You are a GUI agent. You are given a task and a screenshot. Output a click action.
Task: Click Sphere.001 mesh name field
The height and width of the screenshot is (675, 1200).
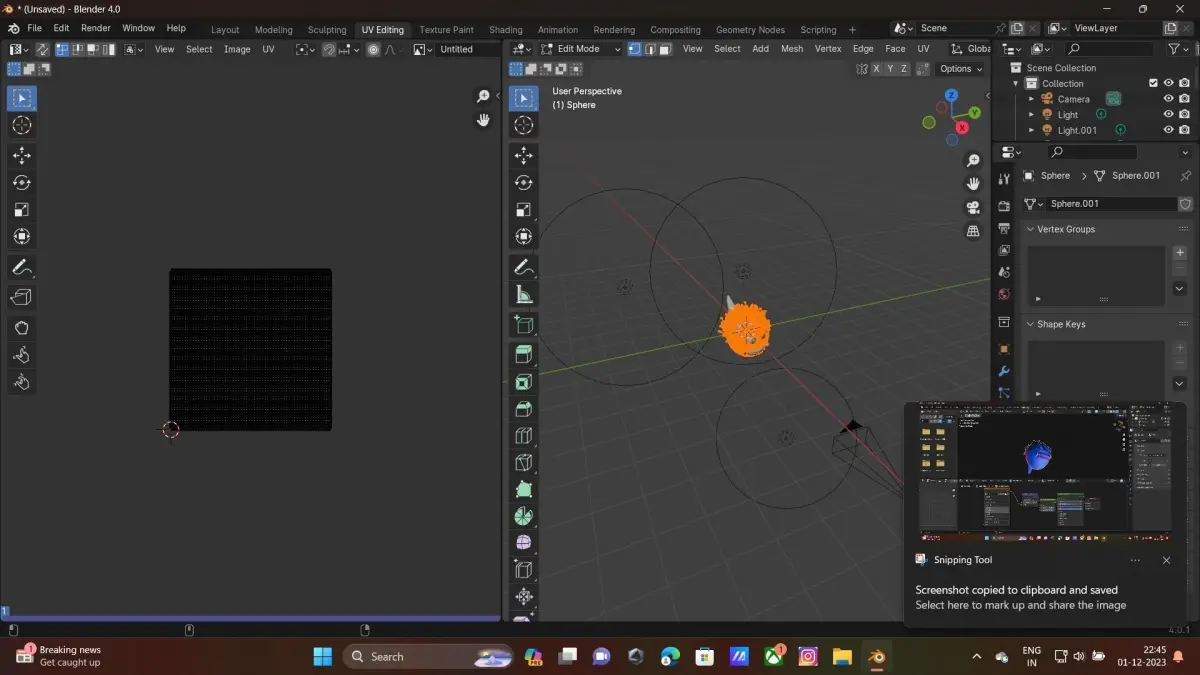[x=1111, y=203]
